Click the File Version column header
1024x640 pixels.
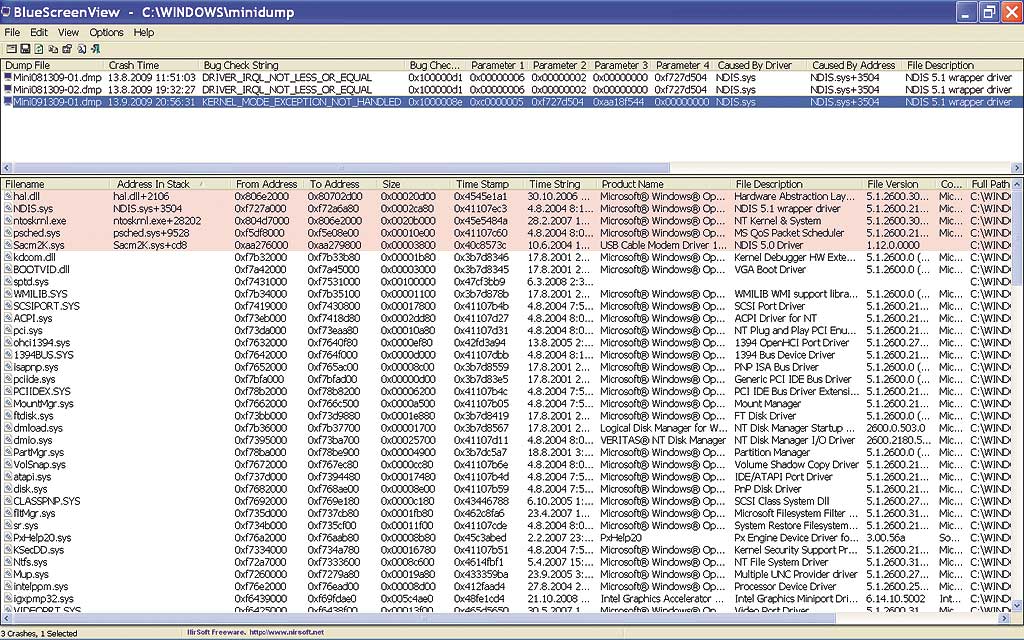pyautogui.click(x=899, y=184)
